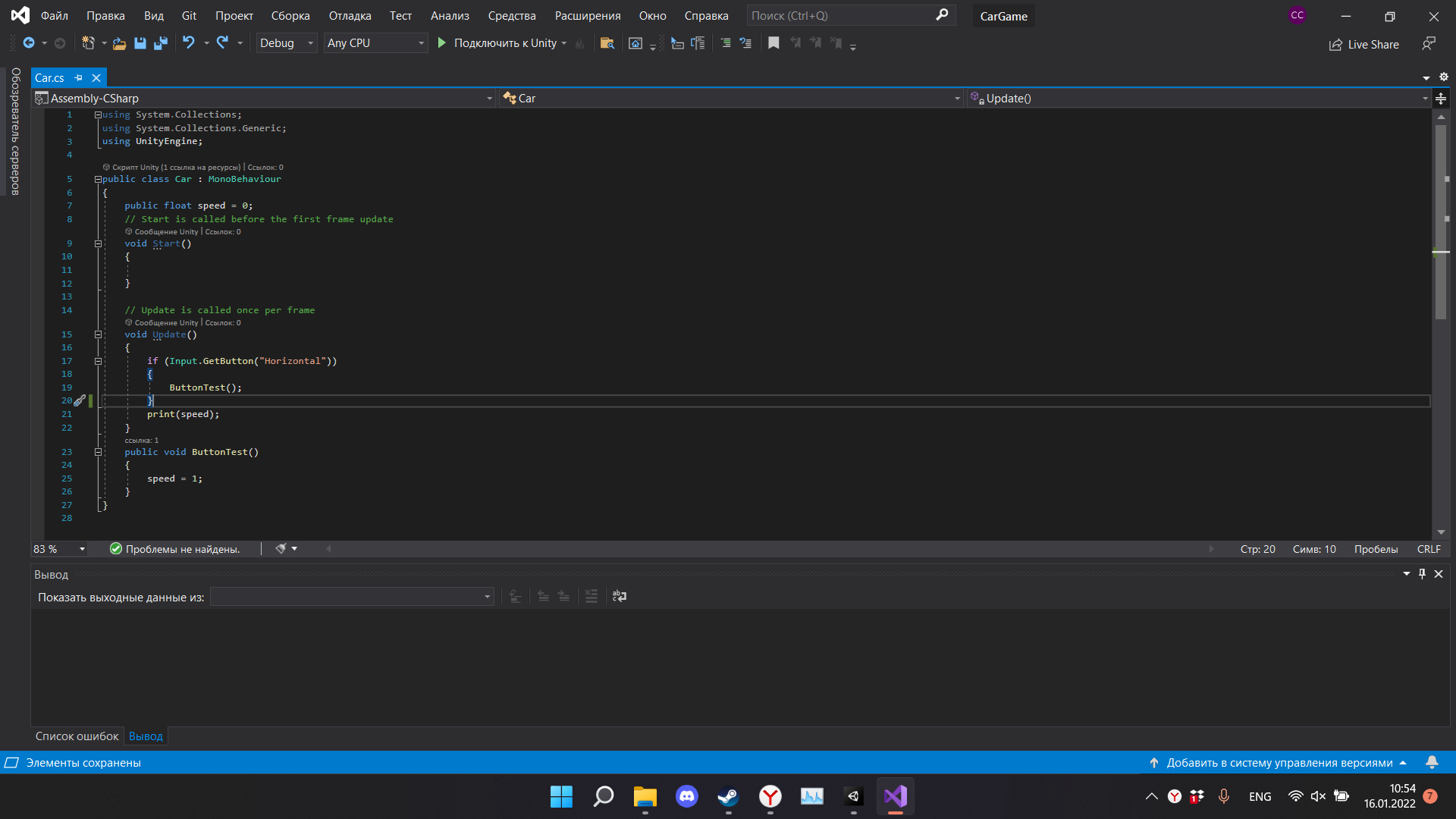This screenshot has width=1456, height=819.
Task: Toggle auto-hide pin of Output panel
Action: tap(1423, 574)
